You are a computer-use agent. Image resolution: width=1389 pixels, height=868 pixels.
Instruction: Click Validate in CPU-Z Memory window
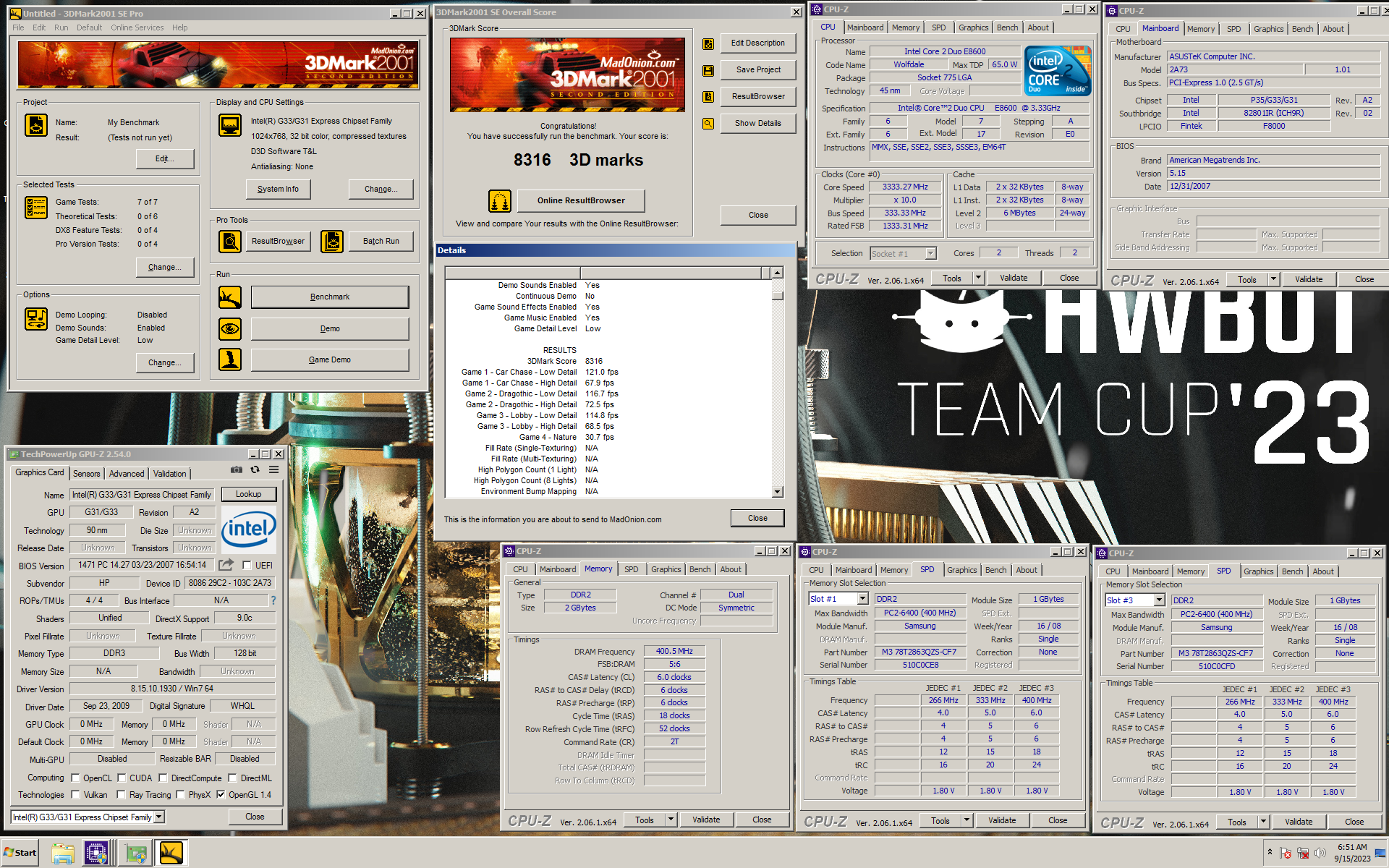[x=706, y=820]
